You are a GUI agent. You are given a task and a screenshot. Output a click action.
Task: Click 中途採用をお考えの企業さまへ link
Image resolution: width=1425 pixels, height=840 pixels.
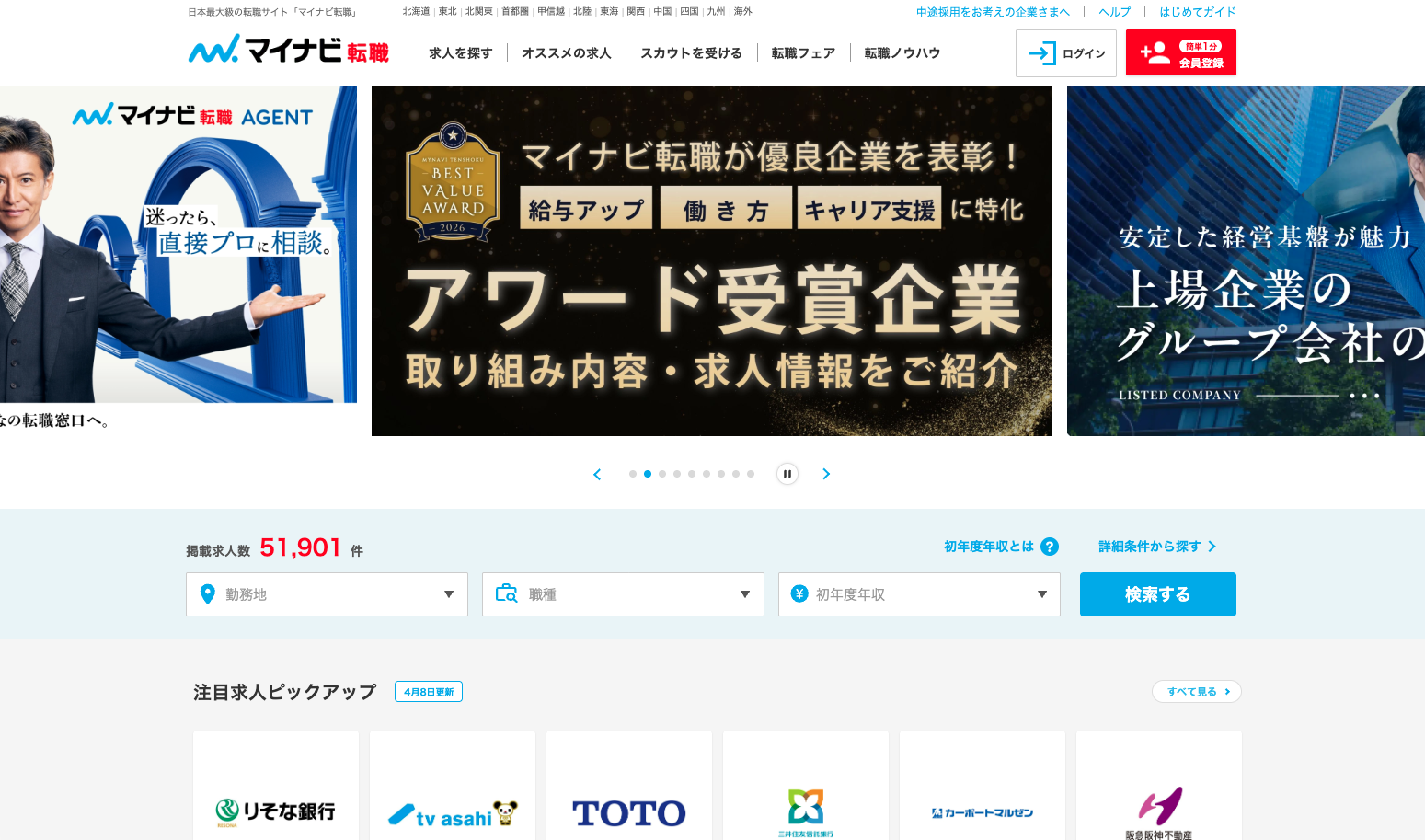click(993, 12)
